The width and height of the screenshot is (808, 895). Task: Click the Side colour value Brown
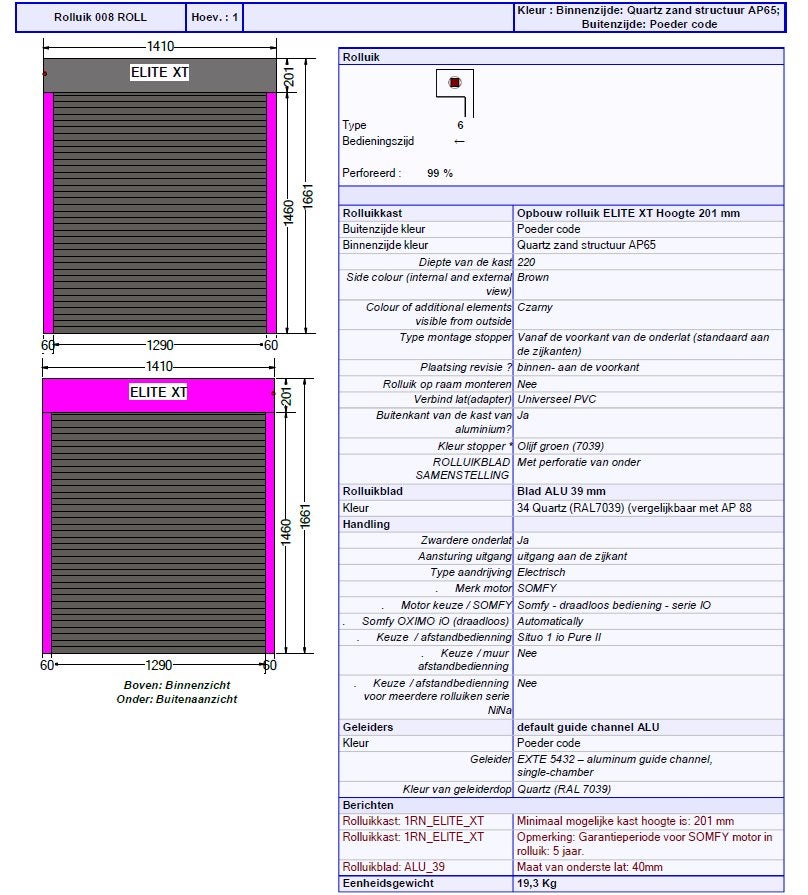(x=533, y=277)
